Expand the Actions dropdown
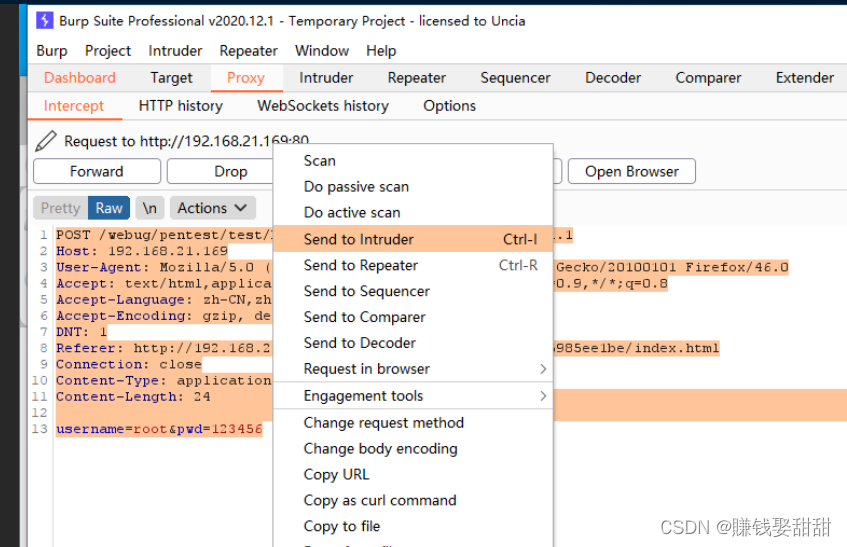 [x=213, y=208]
